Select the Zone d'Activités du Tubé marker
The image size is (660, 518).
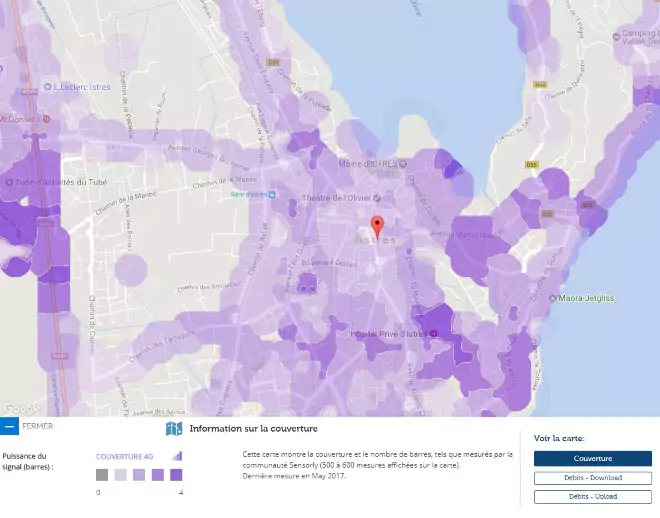click(x=8, y=182)
